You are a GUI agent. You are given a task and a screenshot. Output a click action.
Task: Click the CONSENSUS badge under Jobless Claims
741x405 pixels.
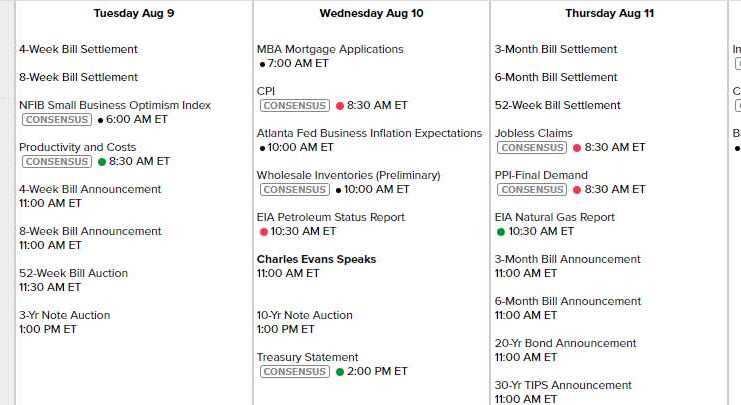(x=532, y=147)
